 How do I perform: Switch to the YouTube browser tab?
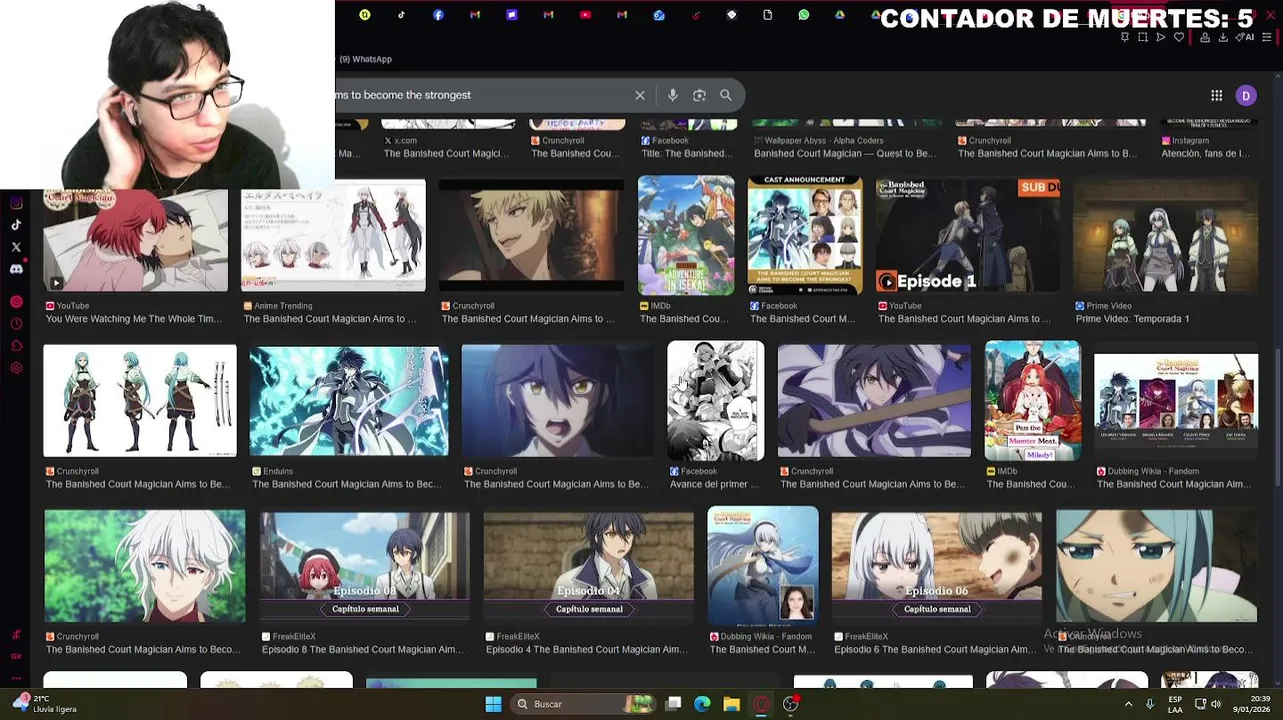pos(585,15)
